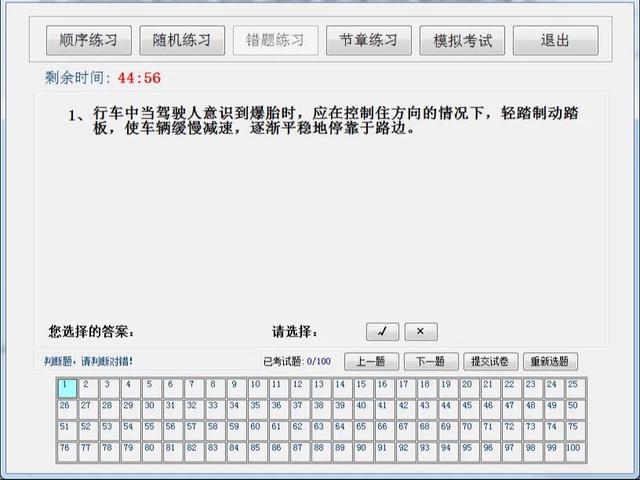This screenshot has height=480, width=640.
Task: Click the 剩余时间 44:56 countdown timer
Action: 102,78
